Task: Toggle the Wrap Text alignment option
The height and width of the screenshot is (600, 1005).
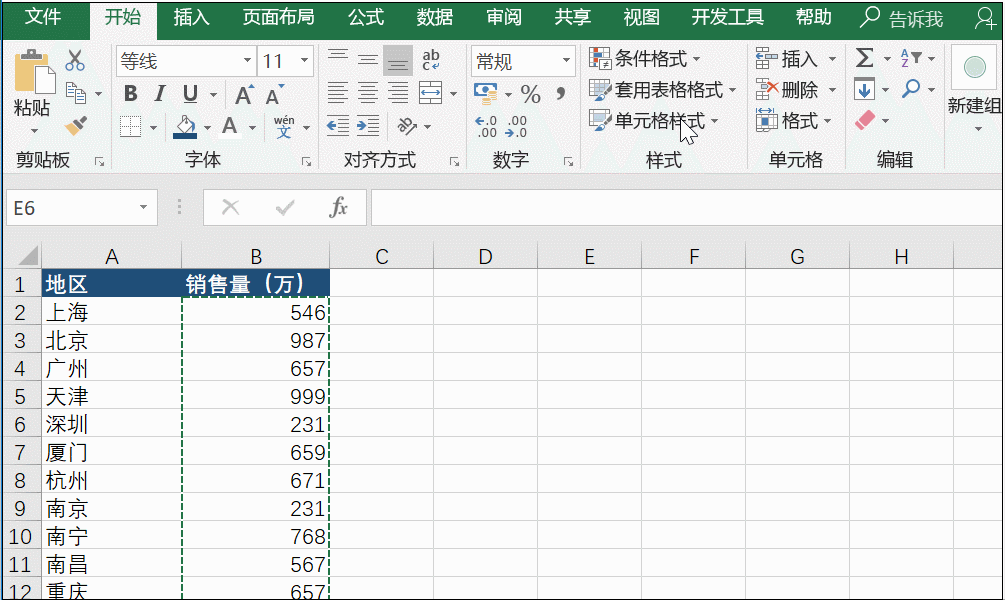Action: (432, 60)
